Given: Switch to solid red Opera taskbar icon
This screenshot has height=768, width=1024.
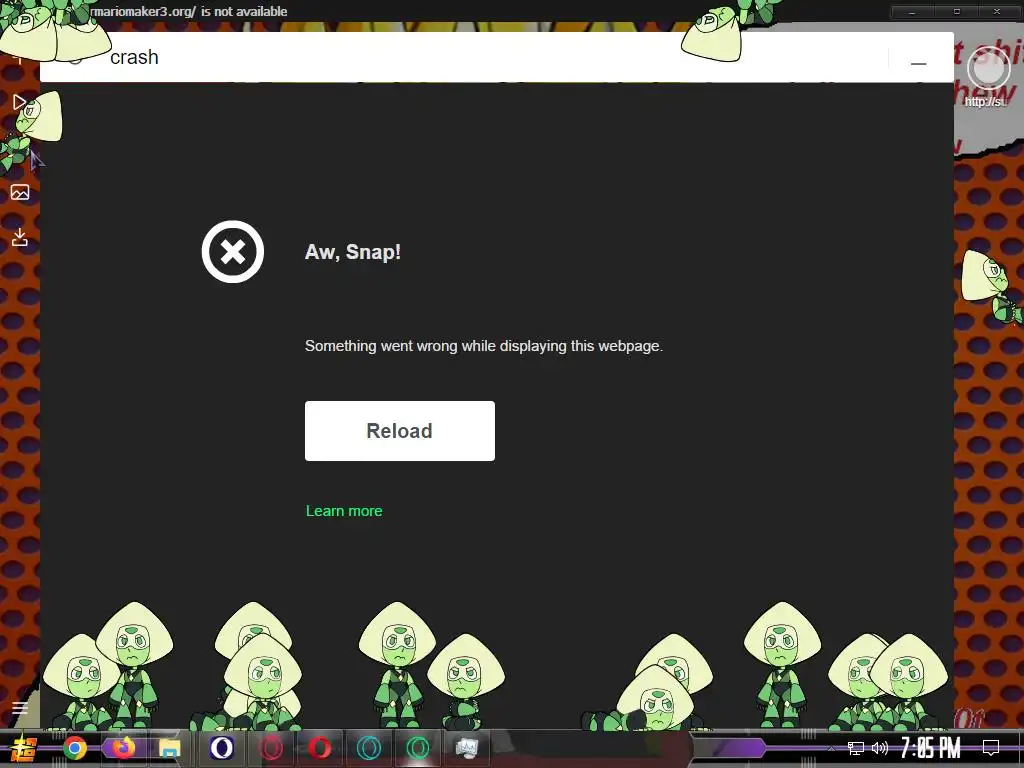Looking at the screenshot, I should [319, 748].
